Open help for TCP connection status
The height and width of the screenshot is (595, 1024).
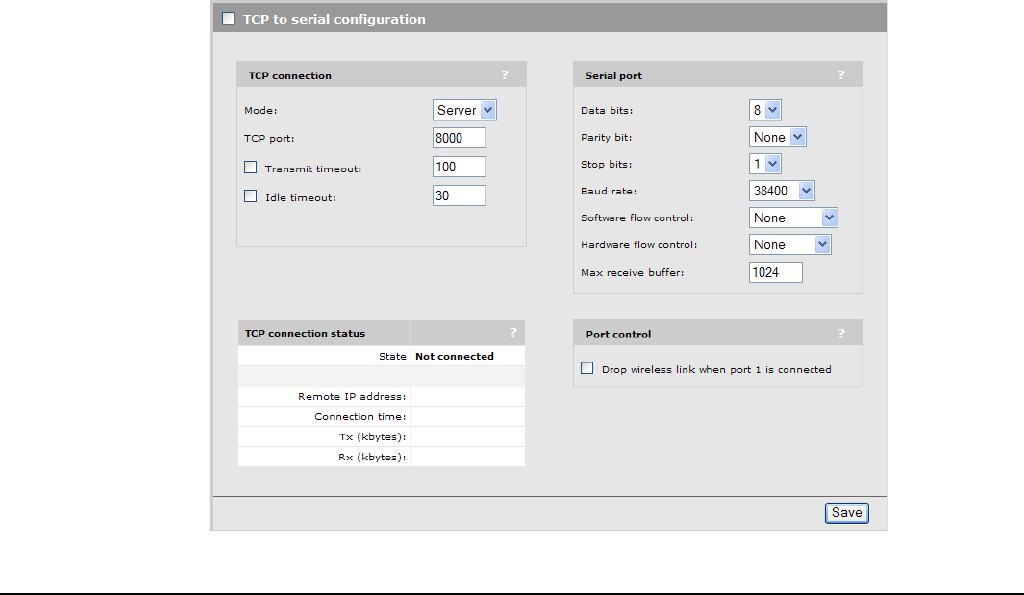pos(513,333)
